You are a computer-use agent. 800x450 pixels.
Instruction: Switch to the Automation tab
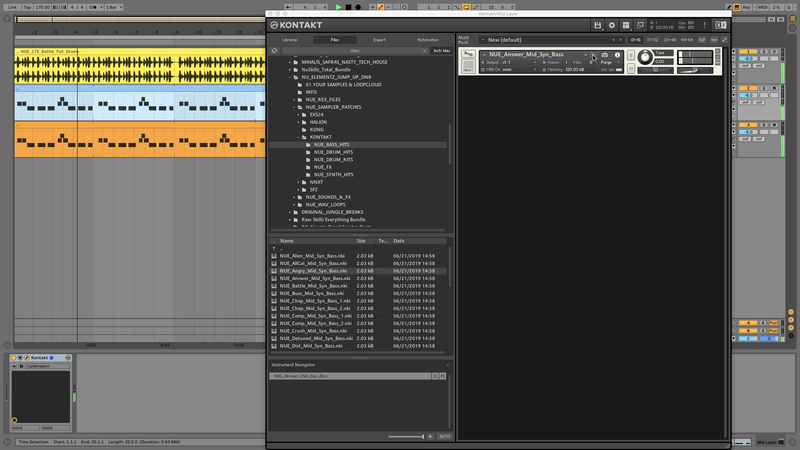428,40
